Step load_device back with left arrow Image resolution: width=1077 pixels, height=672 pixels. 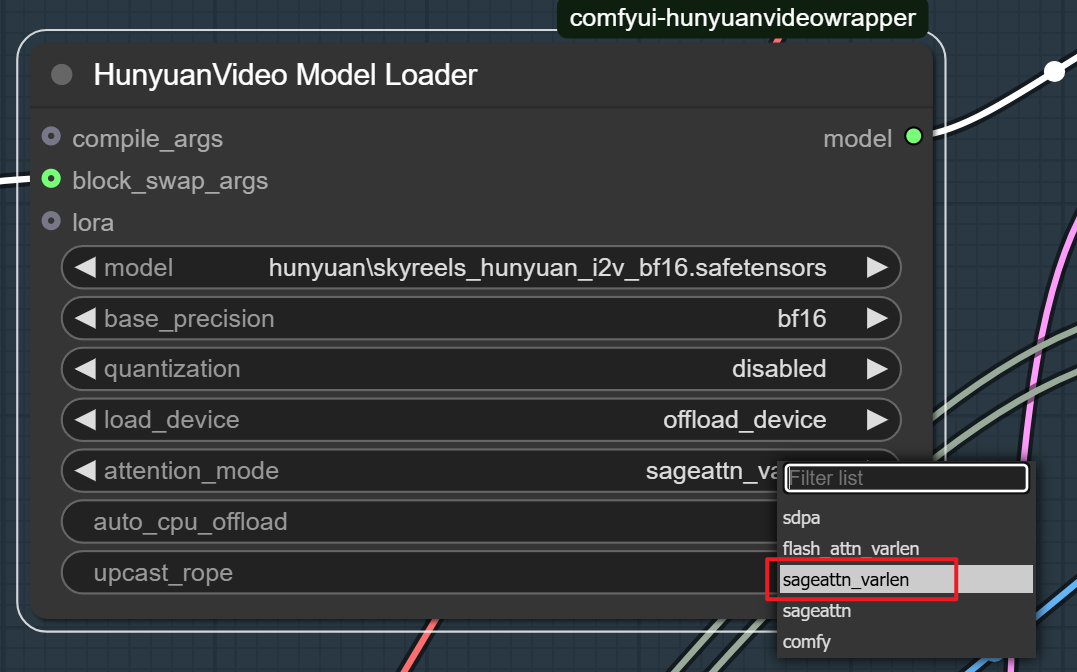coord(85,420)
